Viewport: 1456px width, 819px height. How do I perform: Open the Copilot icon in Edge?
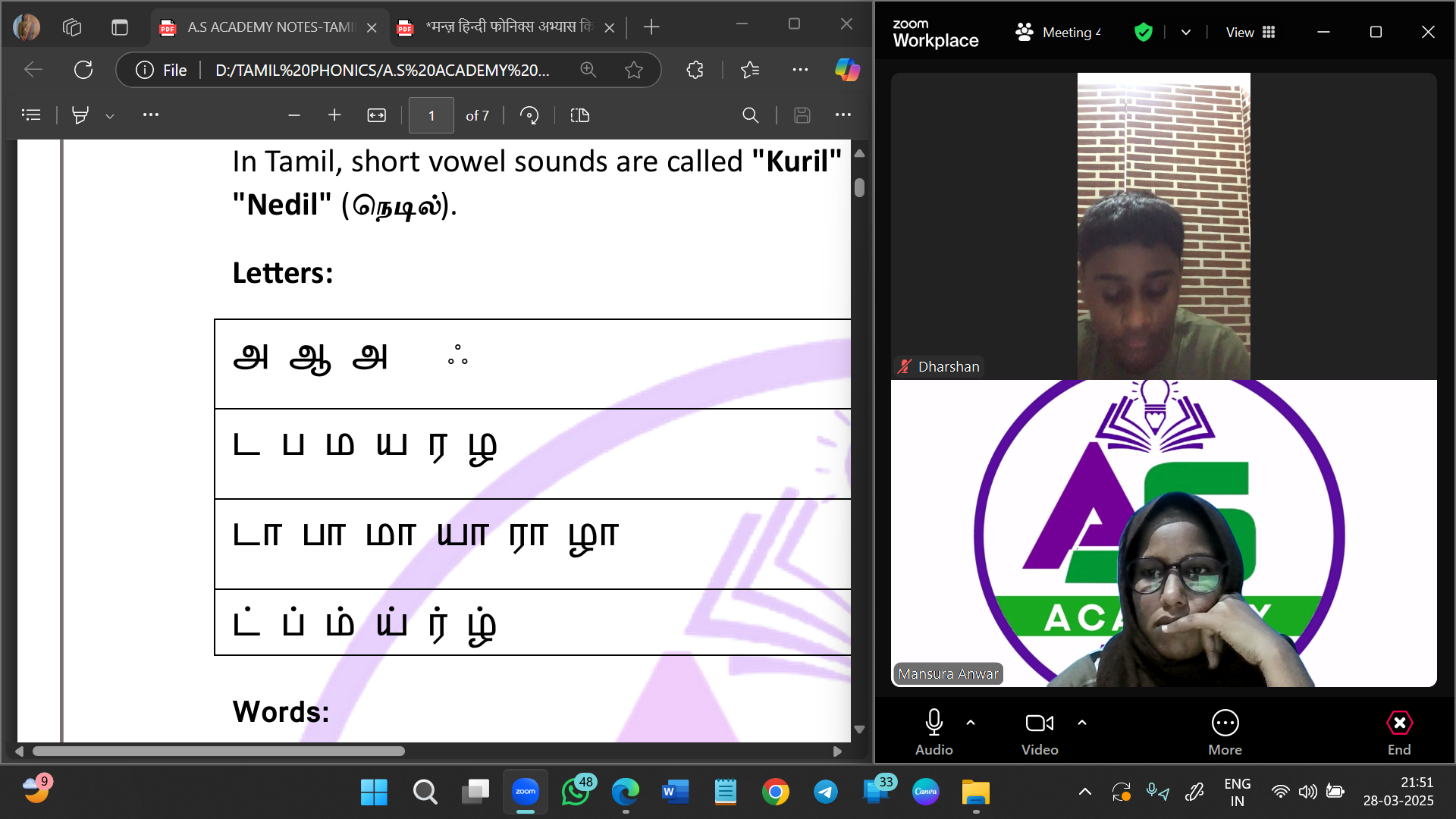tap(846, 70)
